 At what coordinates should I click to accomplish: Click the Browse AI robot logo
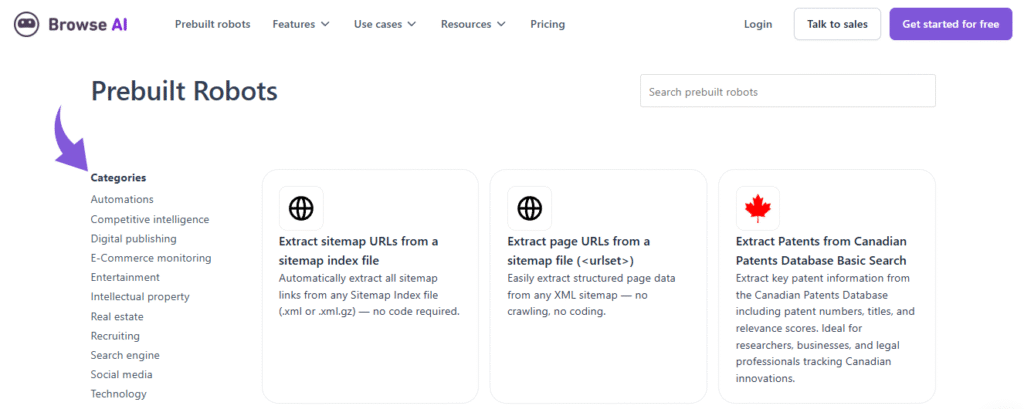point(27,24)
